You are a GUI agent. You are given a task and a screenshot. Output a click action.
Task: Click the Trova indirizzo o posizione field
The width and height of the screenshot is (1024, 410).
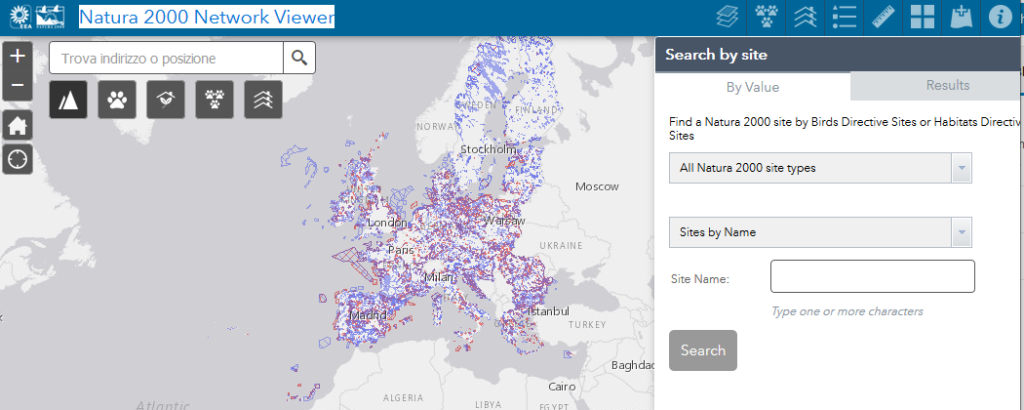click(167, 58)
